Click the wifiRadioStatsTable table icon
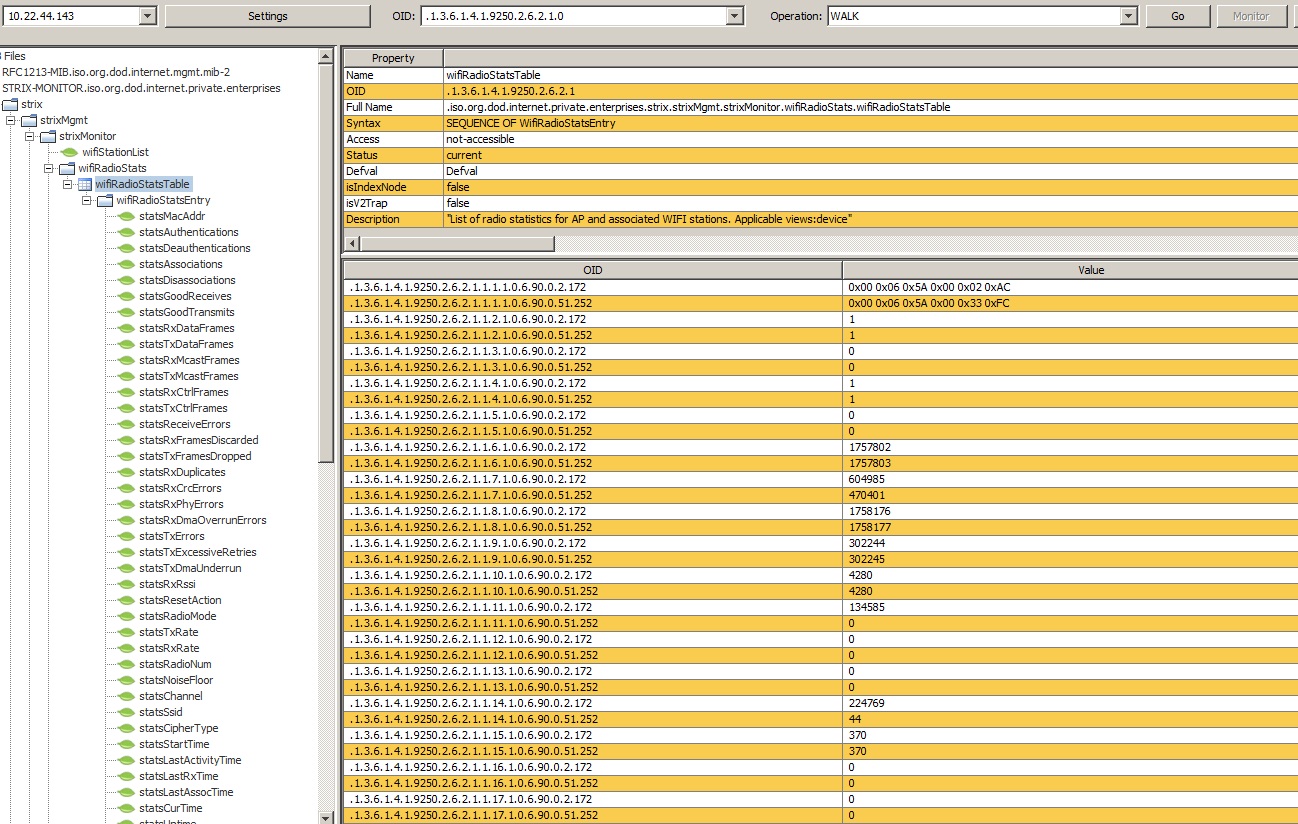Screen dimensions: 1298x824 [85, 184]
